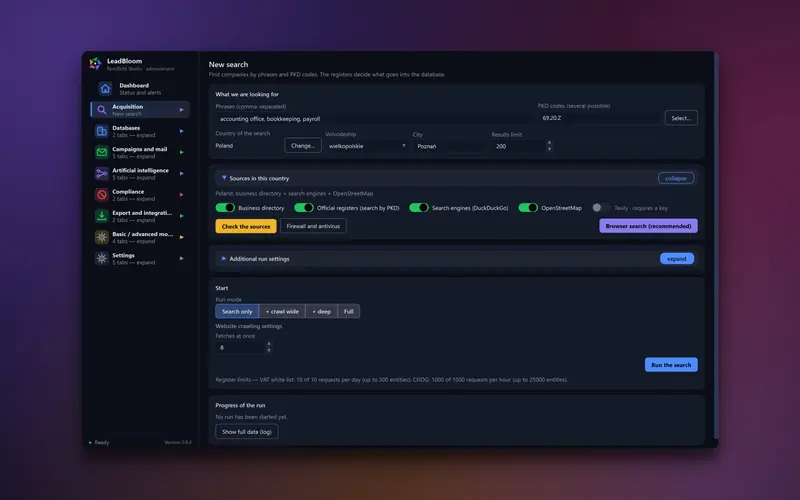Collapse the Sources in this country section
Viewport: 800px width, 500px height.
coord(676,178)
